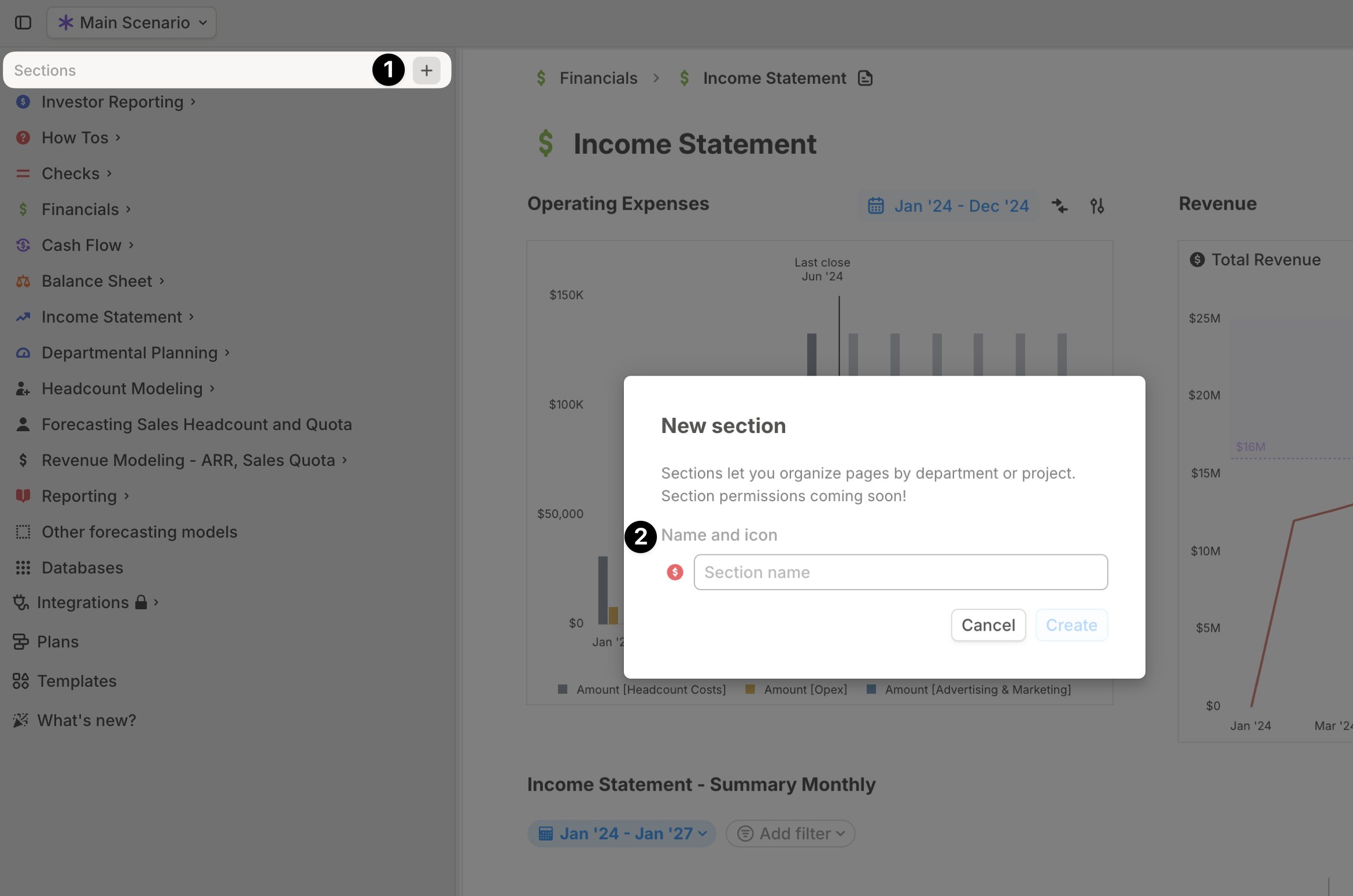Toggle the sidebar panel icon
The width and height of the screenshot is (1353, 896).
point(23,23)
